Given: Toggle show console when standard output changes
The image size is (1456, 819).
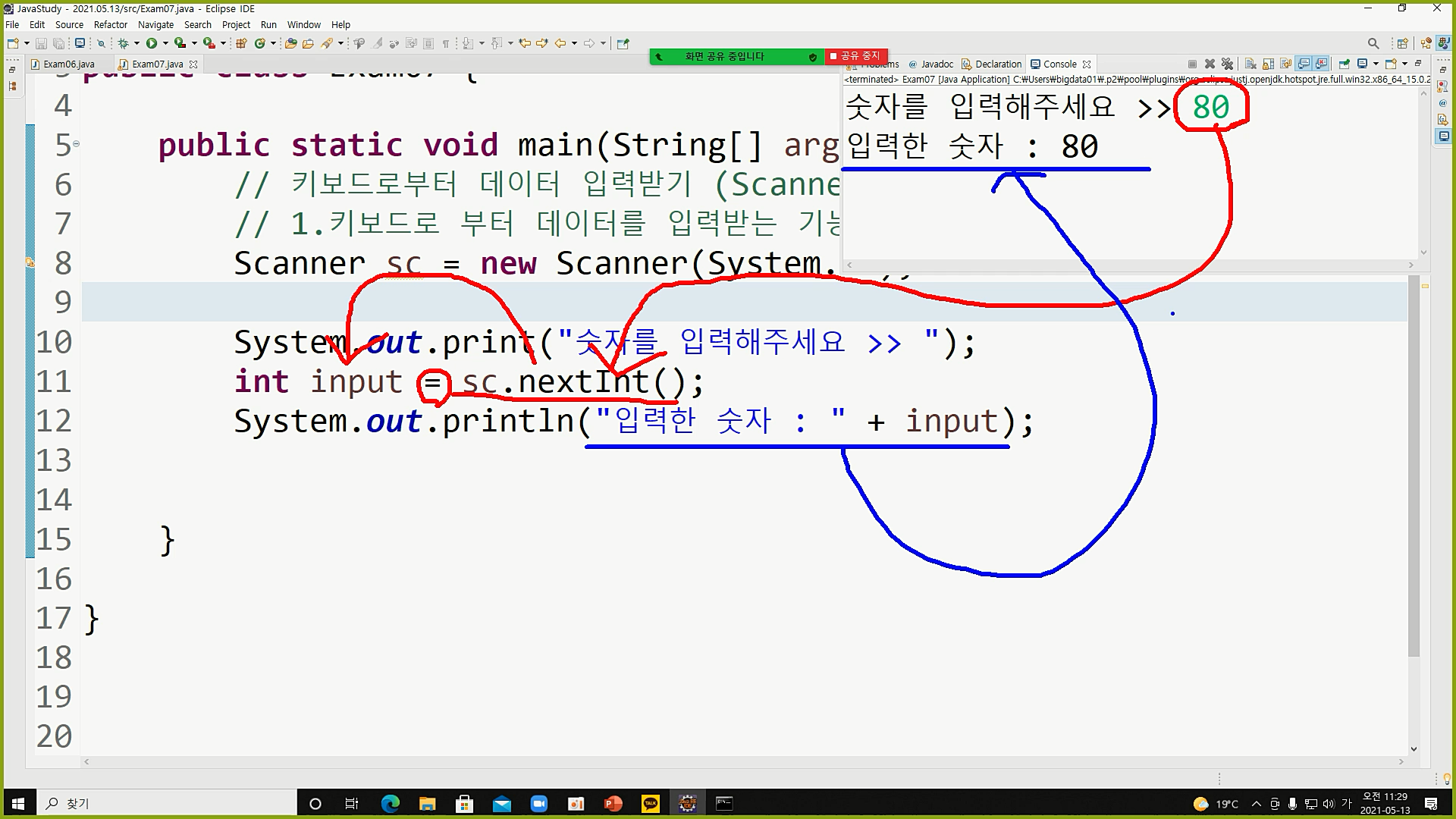Looking at the screenshot, I should (1304, 64).
